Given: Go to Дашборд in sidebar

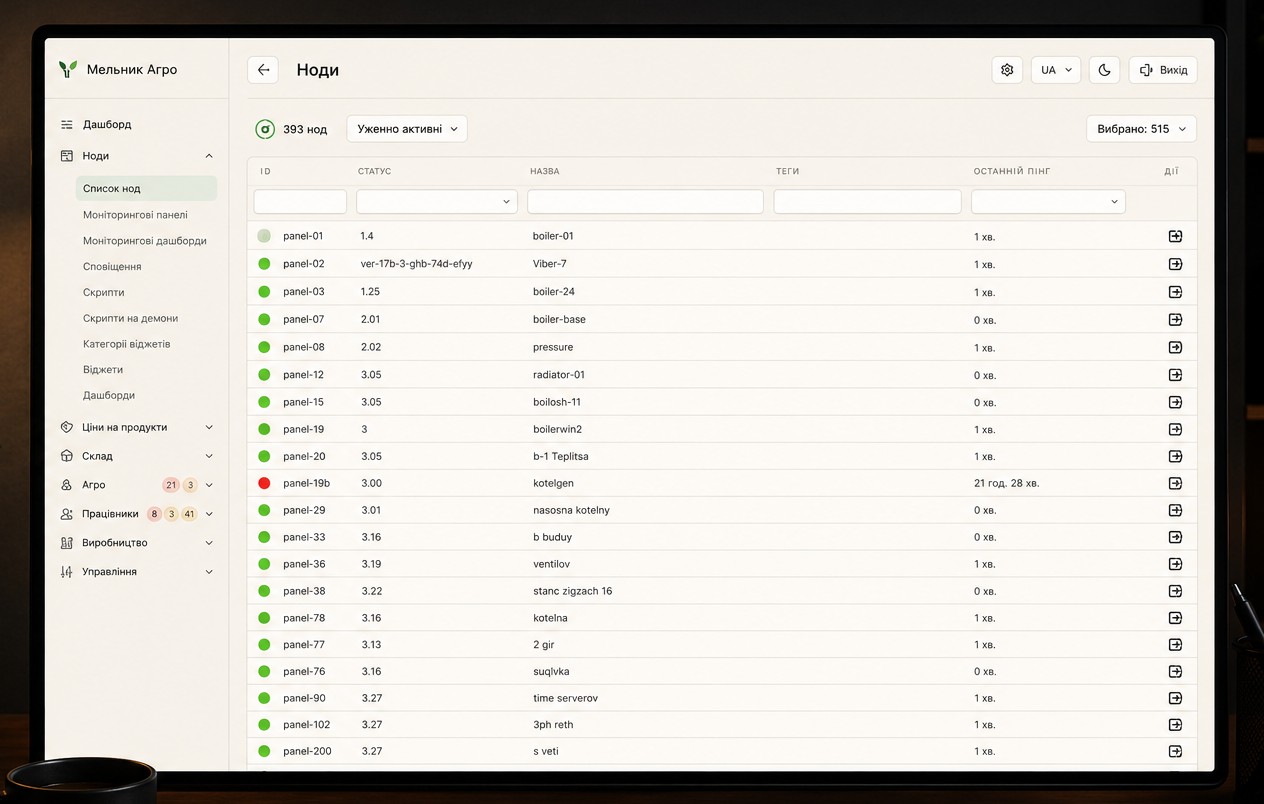Looking at the screenshot, I should (107, 125).
